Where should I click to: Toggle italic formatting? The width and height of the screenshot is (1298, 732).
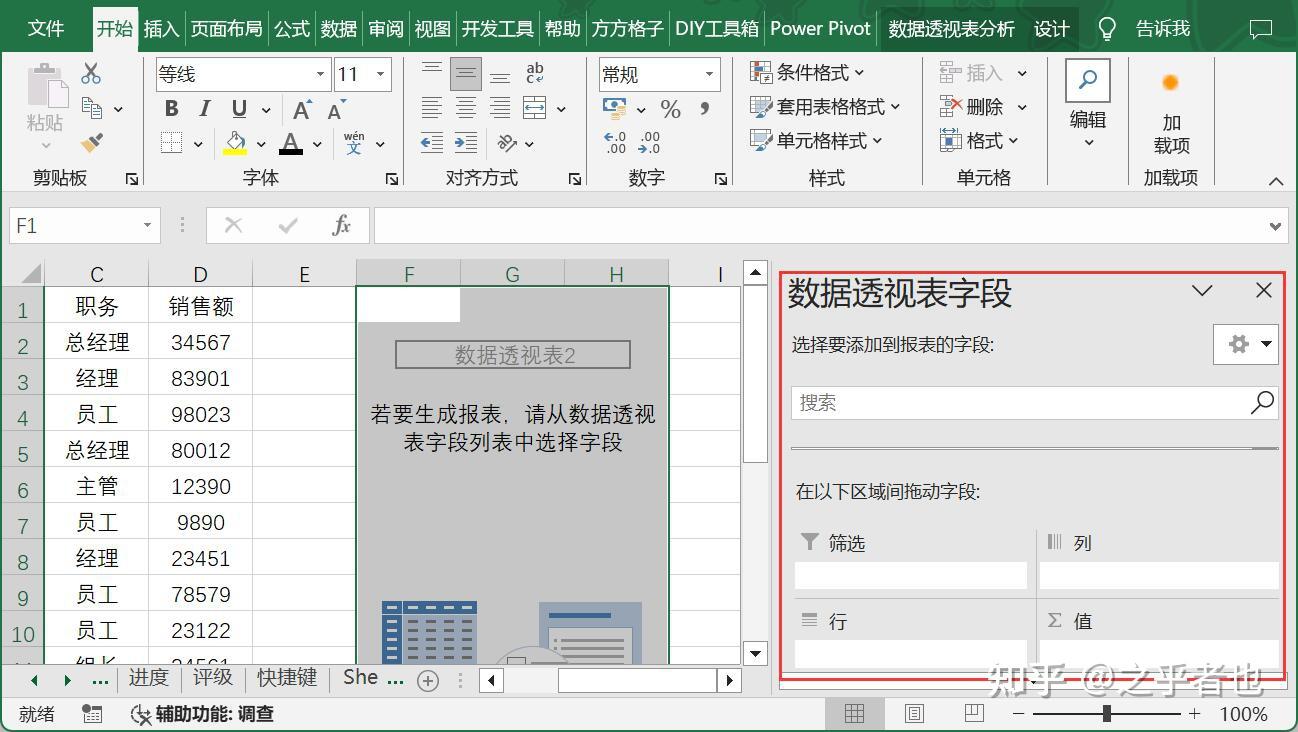[205, 108]
